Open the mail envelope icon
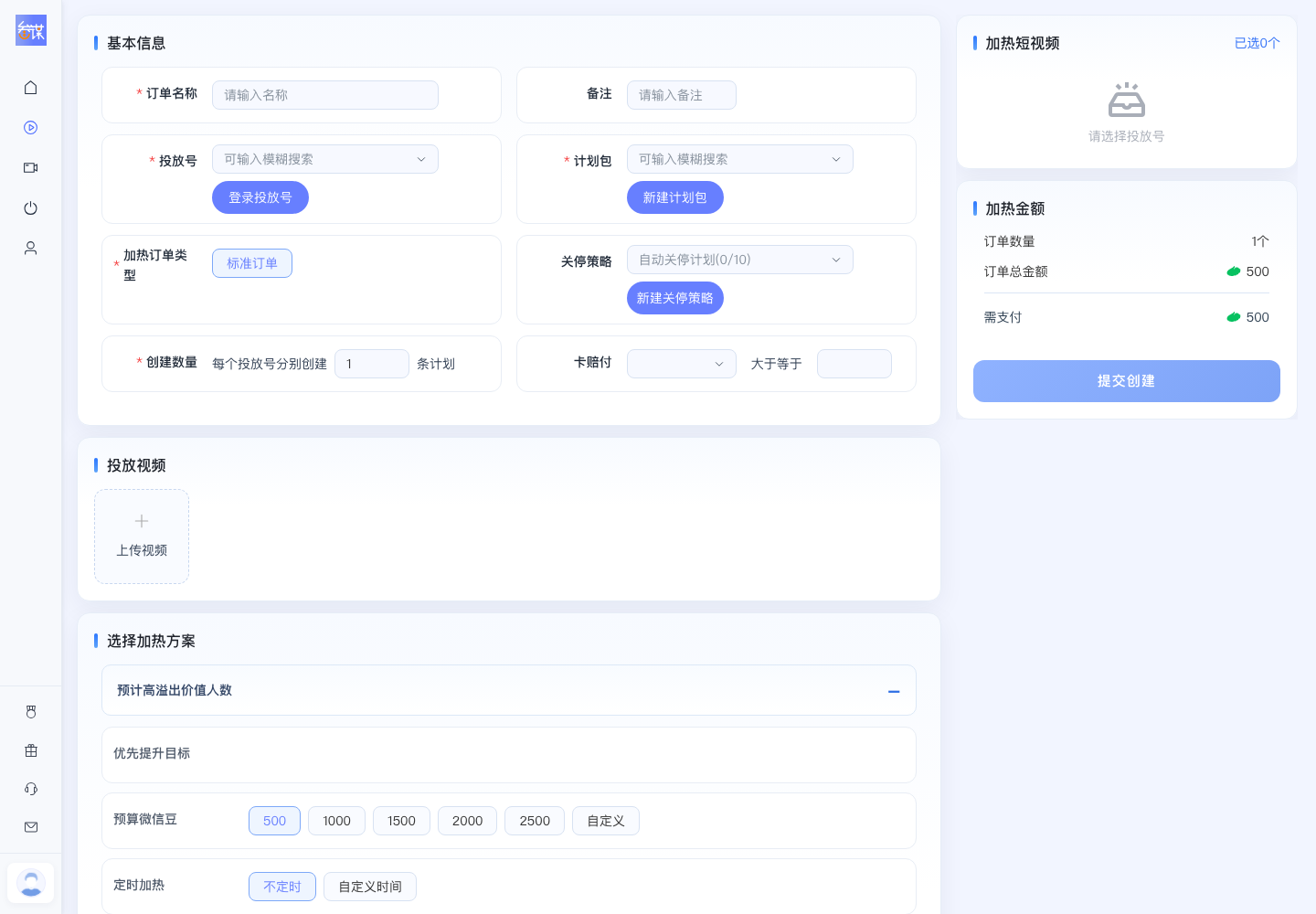Image resolution: width=1316 pixels, height=914 pixels. [x=30, y=827]
